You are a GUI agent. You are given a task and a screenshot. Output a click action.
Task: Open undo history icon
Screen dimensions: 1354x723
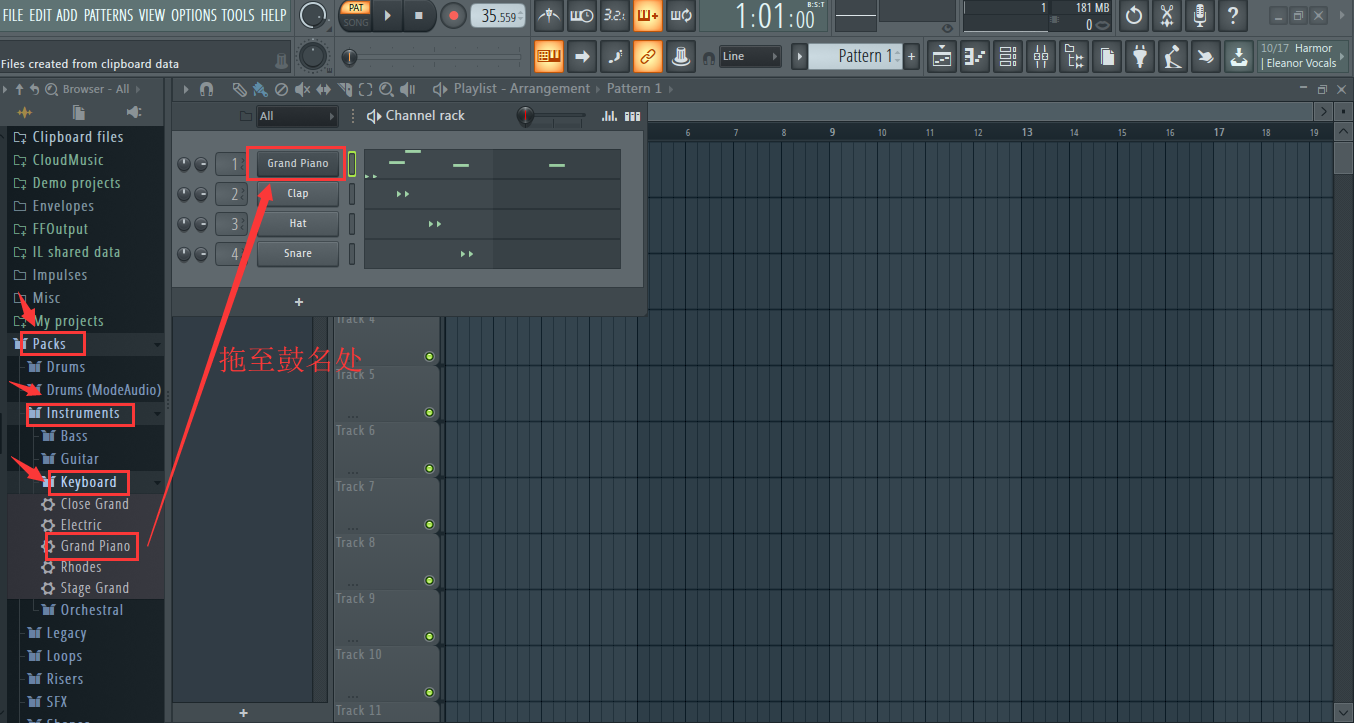[x=1134, y=15]
